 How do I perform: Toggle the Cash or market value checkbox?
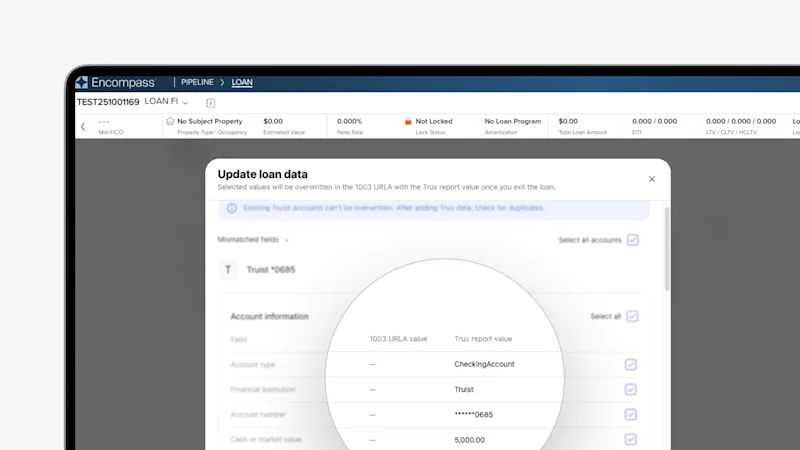point(631,439)
